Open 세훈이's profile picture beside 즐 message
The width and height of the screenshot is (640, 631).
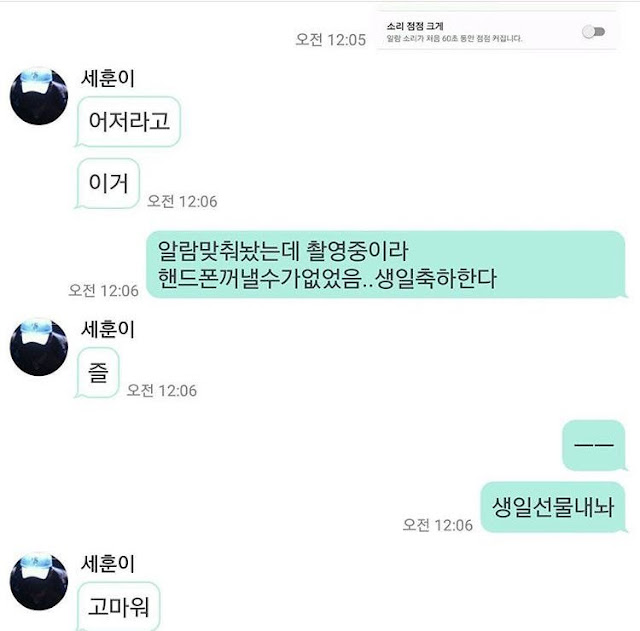[x=39, y=347]
